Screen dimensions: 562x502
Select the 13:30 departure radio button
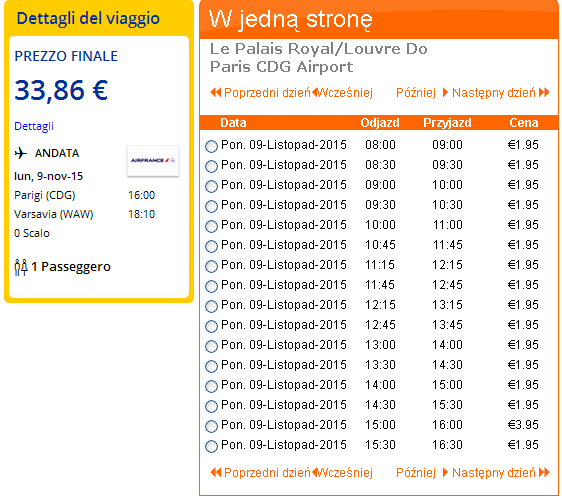tap(211, 366)
